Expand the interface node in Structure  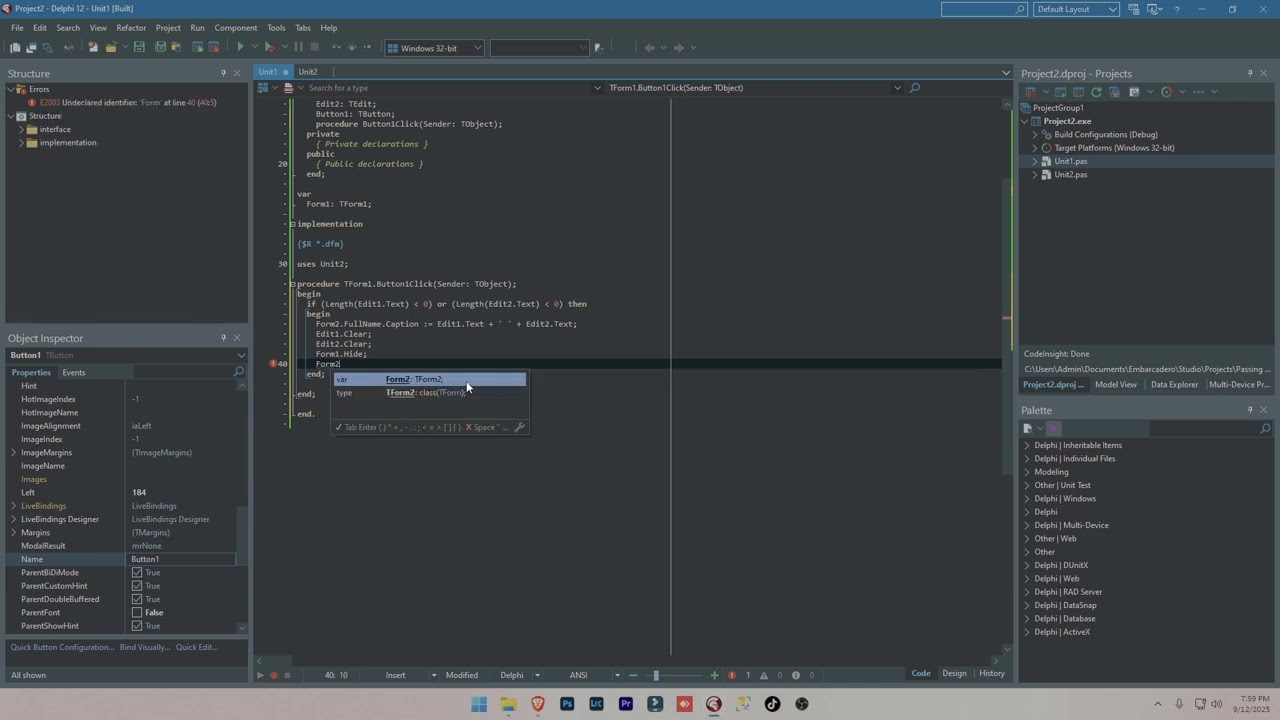(21, 130)
